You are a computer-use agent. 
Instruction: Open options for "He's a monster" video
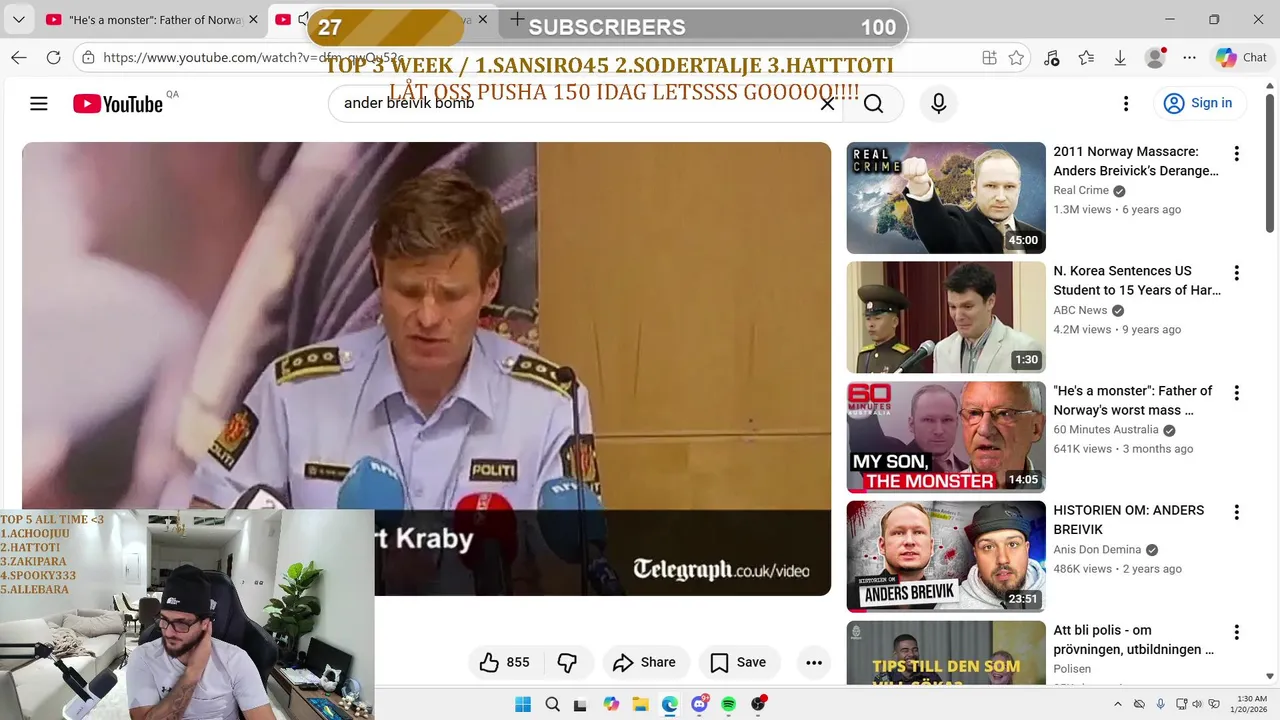1237,393
